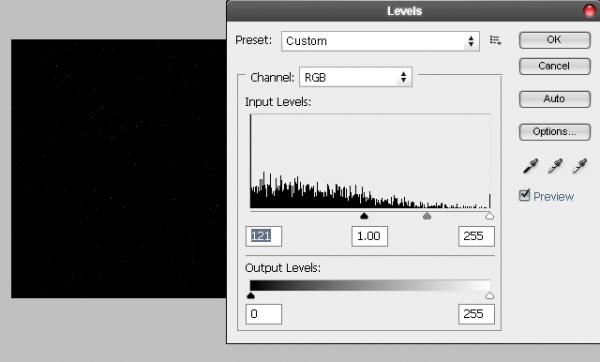Image resolution: width=600 pixels, height=362 pixels.
Task: Click the histogram display area
Action: pyautogui.click(x=370, y=161)
